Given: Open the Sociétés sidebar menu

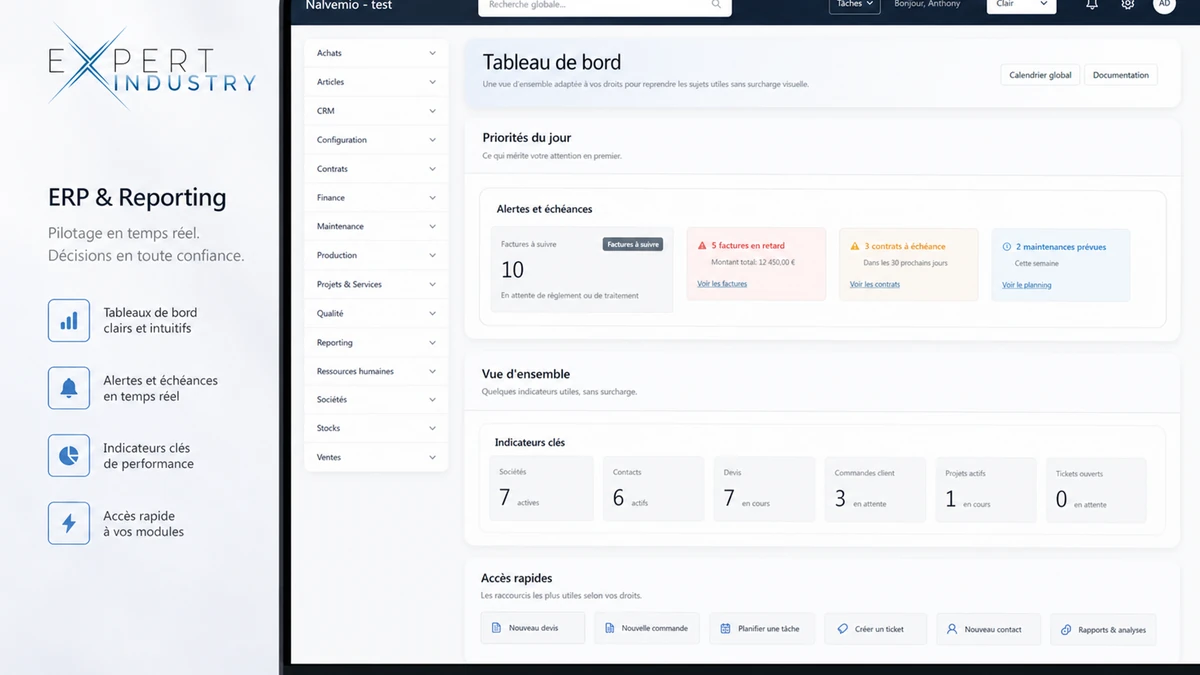Looking at the screenshot, I should point(376,399).
